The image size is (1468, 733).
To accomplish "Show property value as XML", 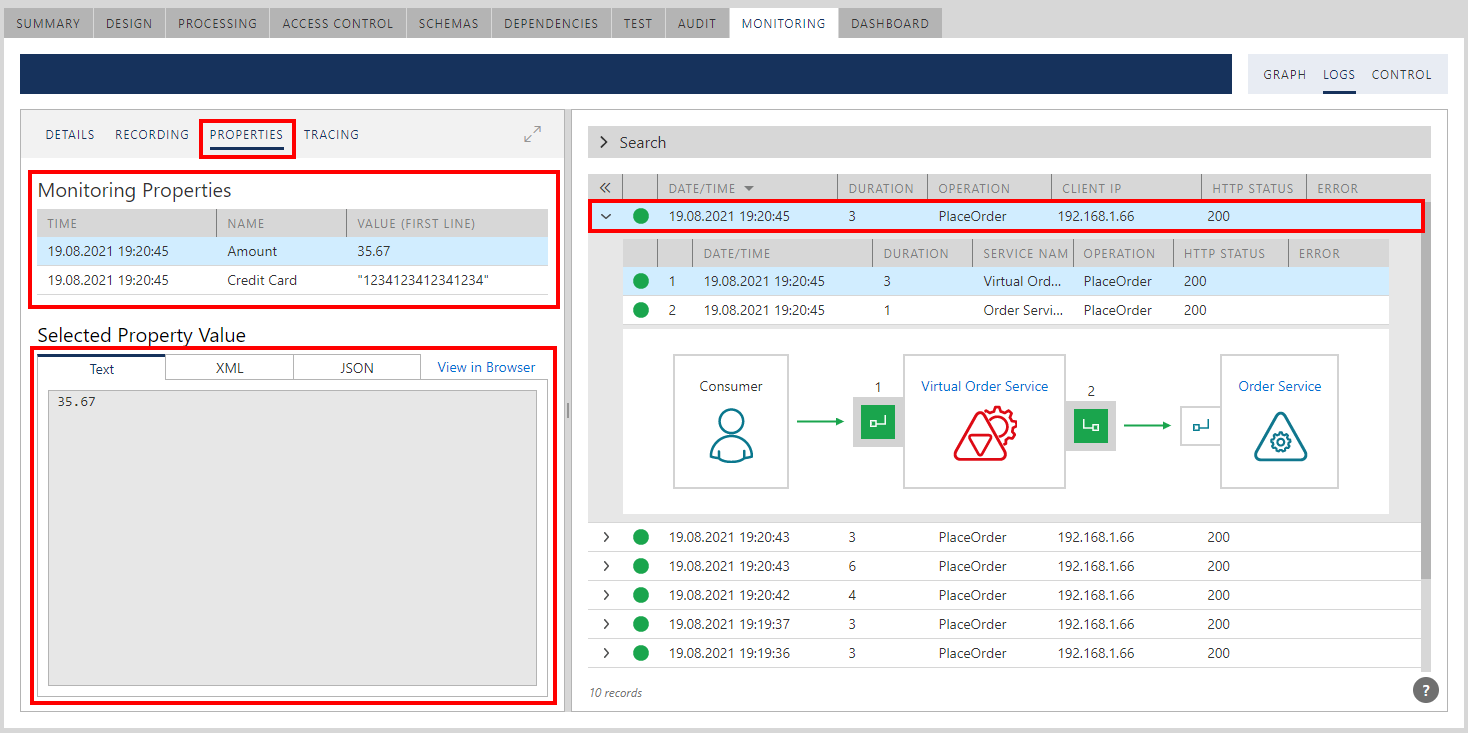I will pos(230,368).
